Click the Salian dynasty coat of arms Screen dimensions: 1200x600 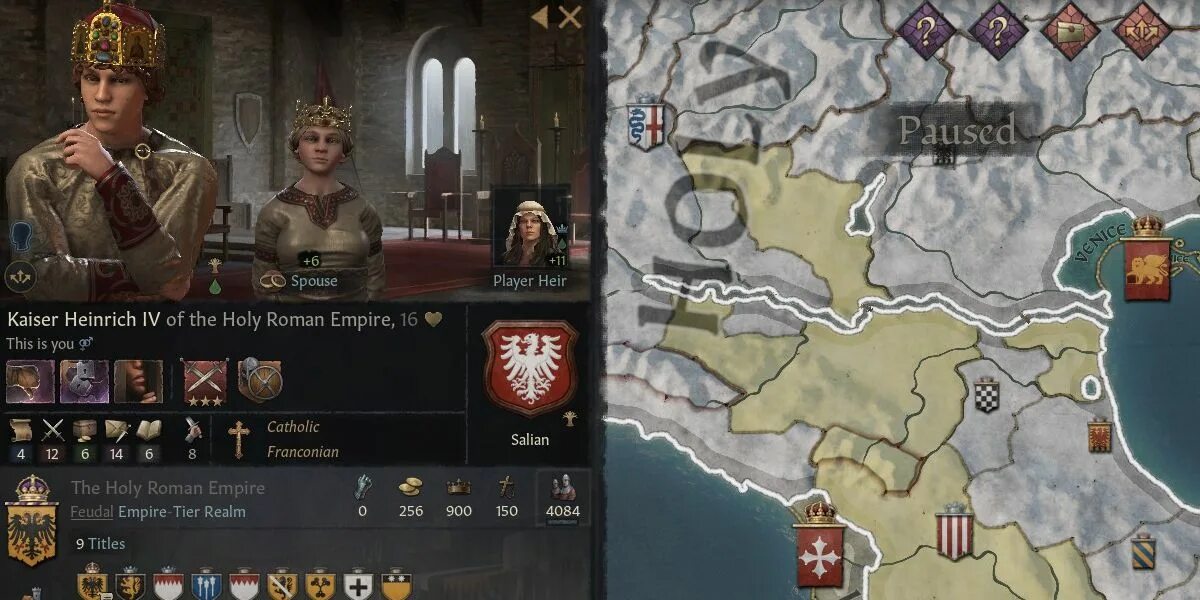(x=529, y=368)
